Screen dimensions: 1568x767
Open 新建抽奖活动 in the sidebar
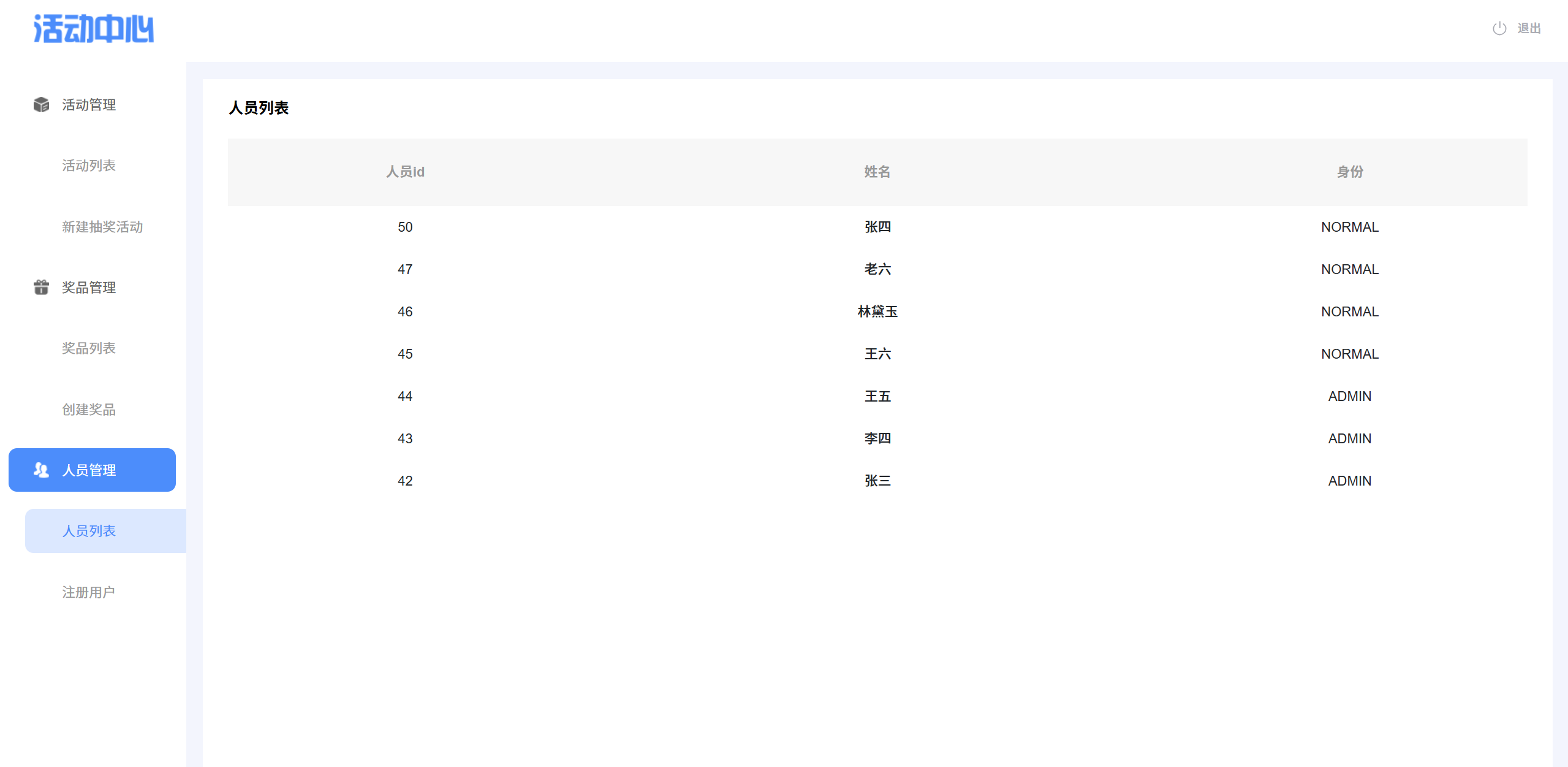102,227
